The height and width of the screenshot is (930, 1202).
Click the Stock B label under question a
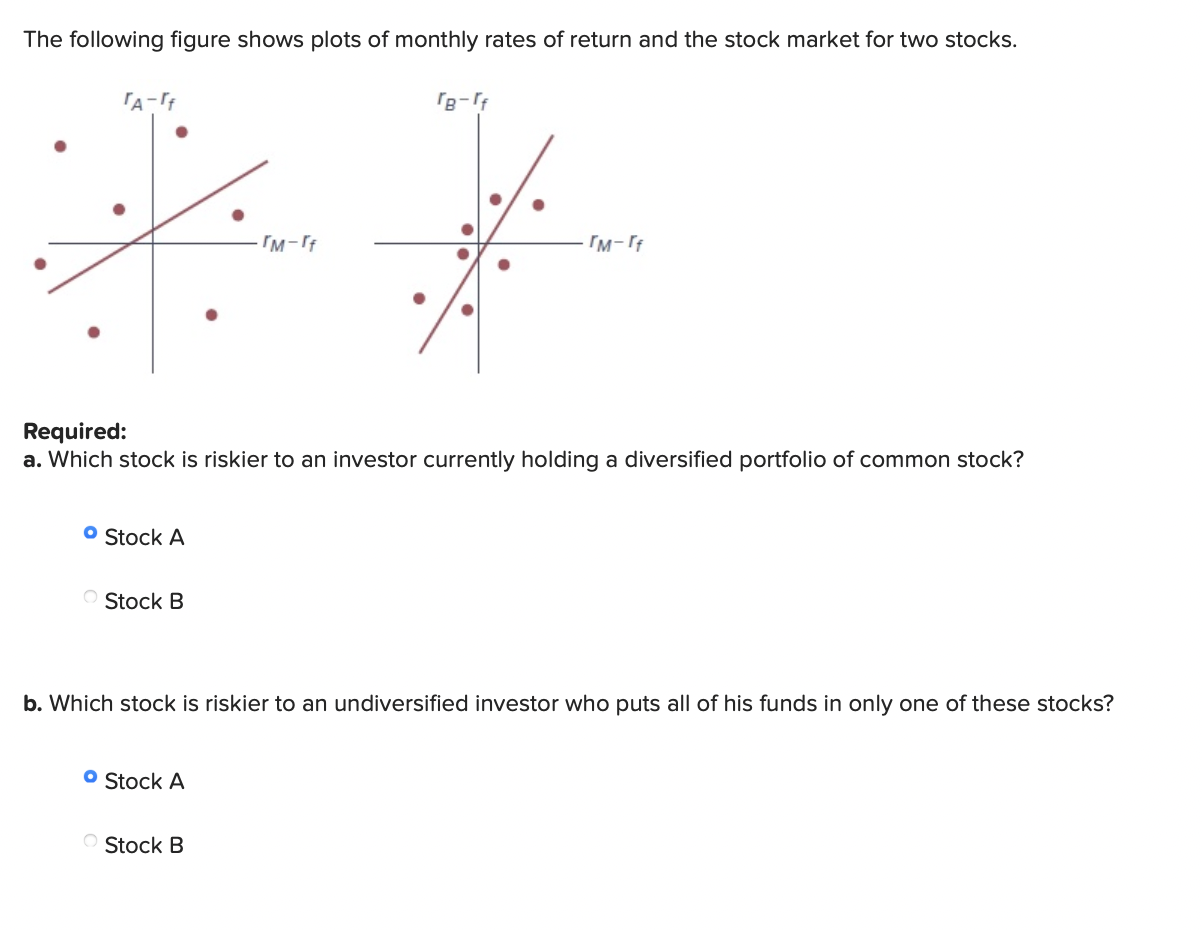coord(144,601)
